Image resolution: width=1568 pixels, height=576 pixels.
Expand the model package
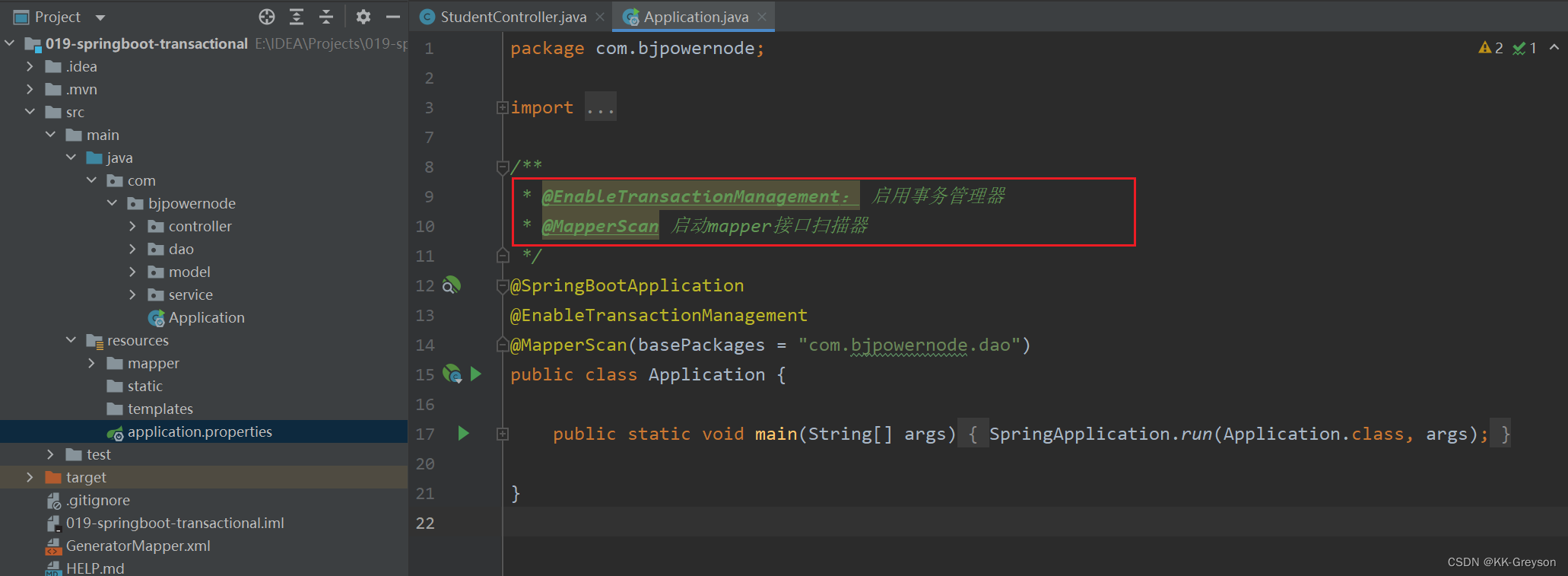point(132,272)
